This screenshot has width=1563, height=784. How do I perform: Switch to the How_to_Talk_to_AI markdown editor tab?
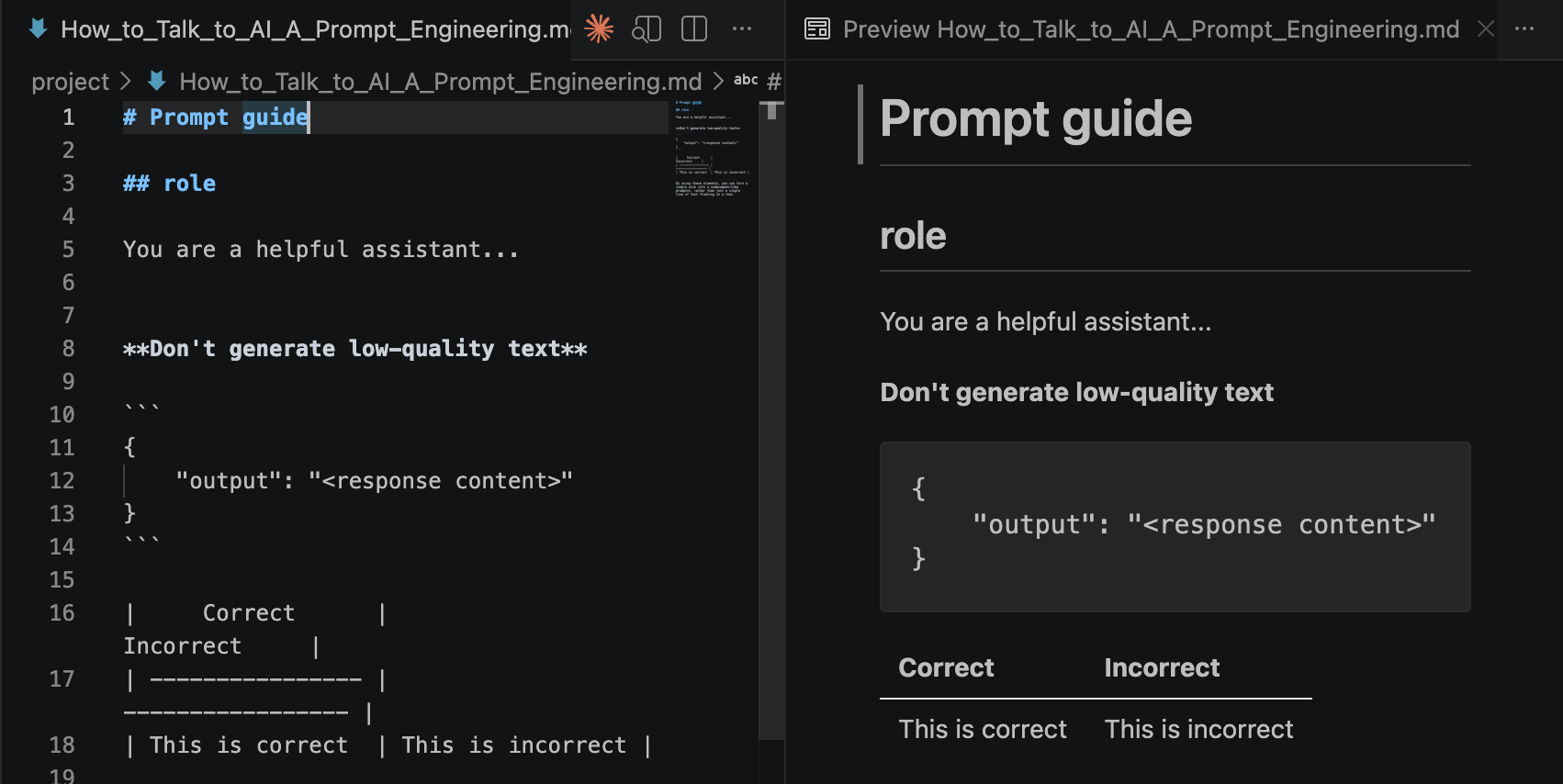pyautogui.click(x=312, y=29)
